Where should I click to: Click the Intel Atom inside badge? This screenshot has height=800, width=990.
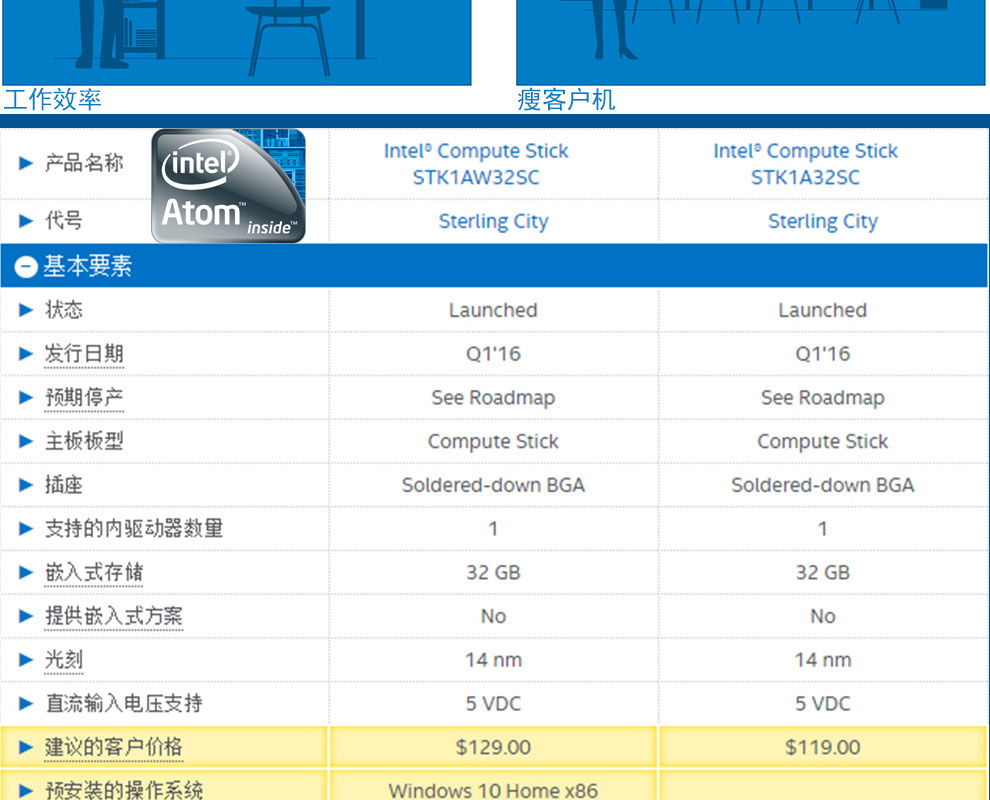click(x=229, y=186)
